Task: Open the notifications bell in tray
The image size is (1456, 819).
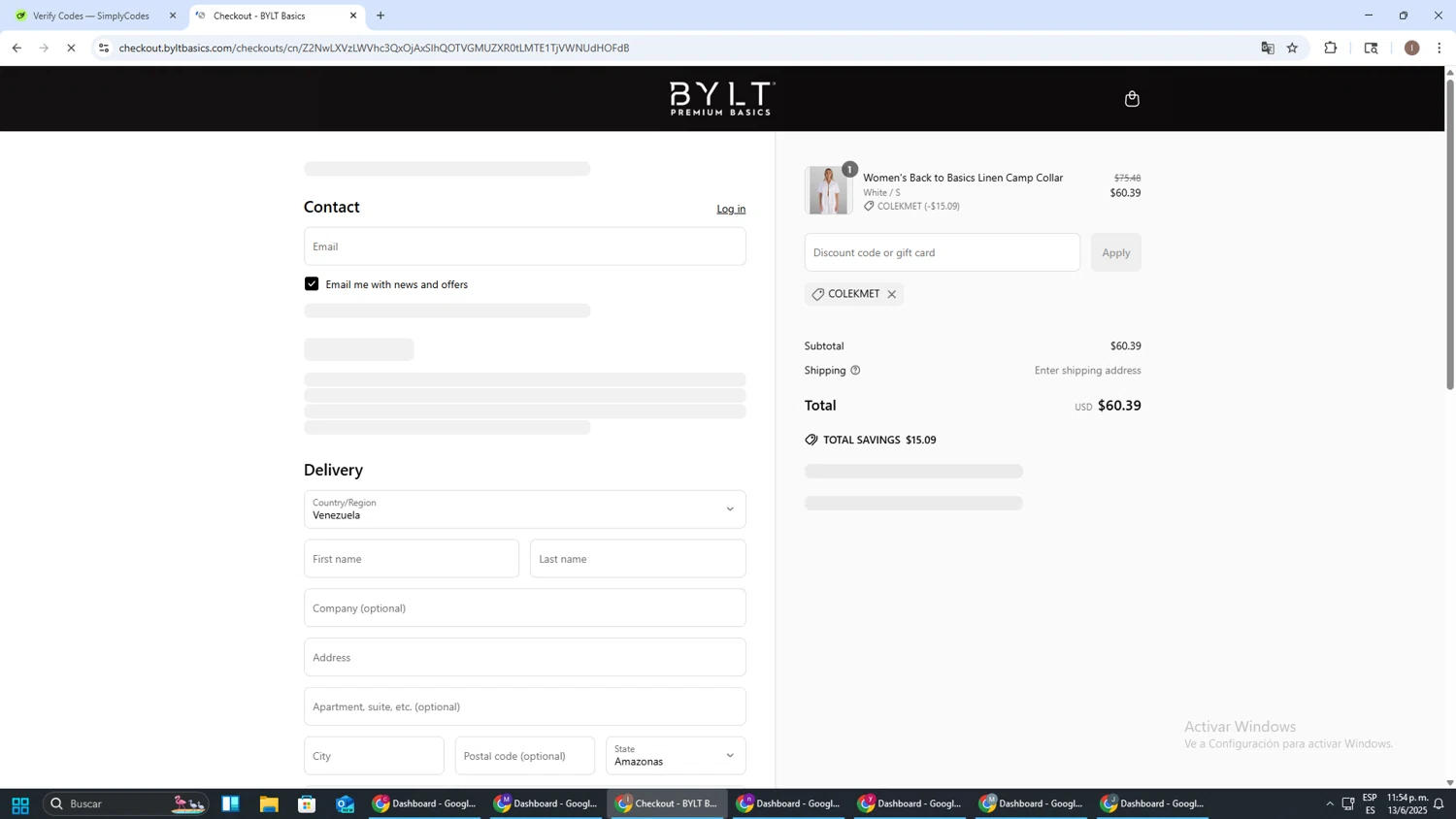Action: click(x=1439, y=804)
